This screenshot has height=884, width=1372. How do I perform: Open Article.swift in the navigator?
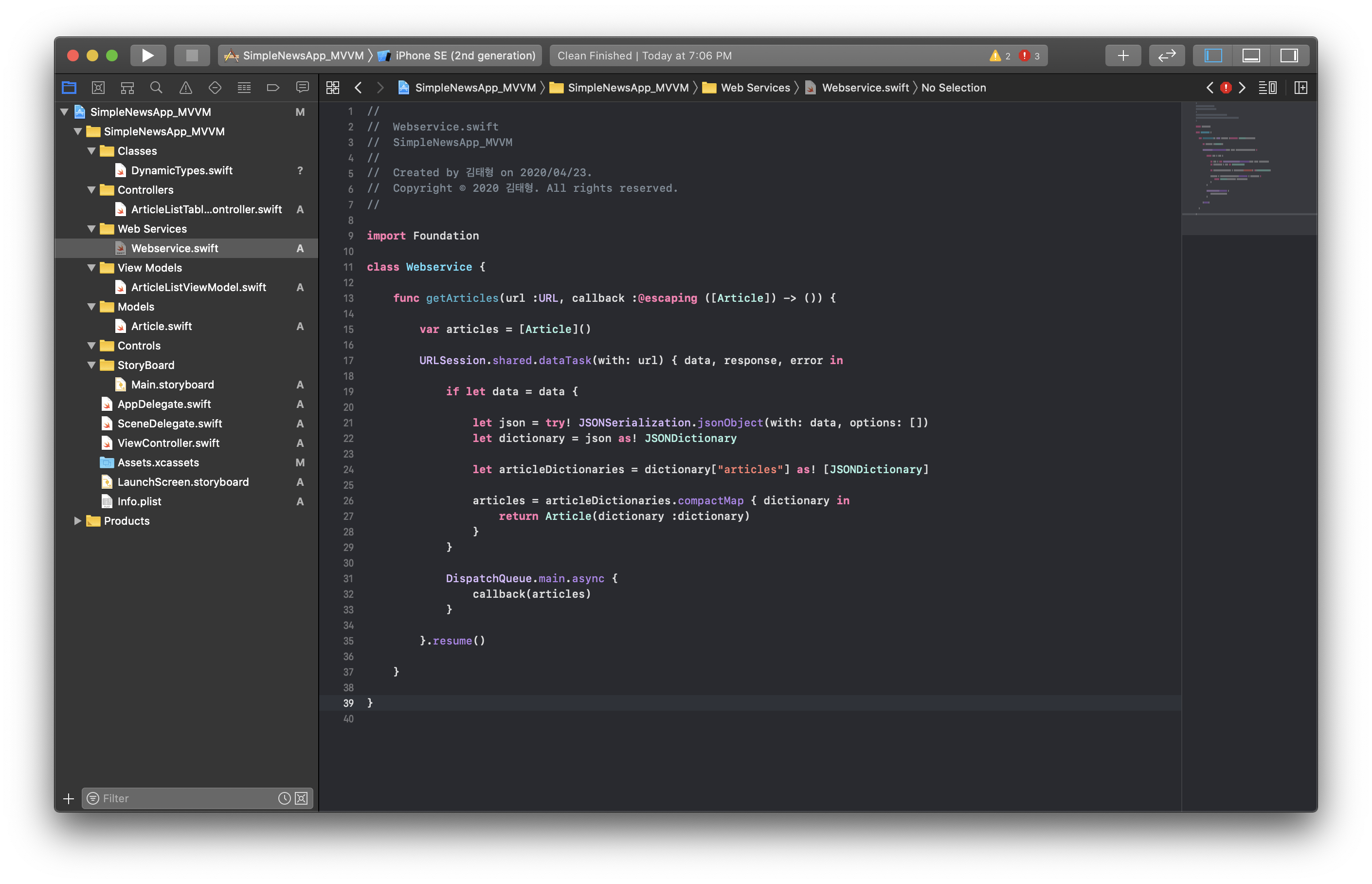pyautogui.click(x=161, y=327)
